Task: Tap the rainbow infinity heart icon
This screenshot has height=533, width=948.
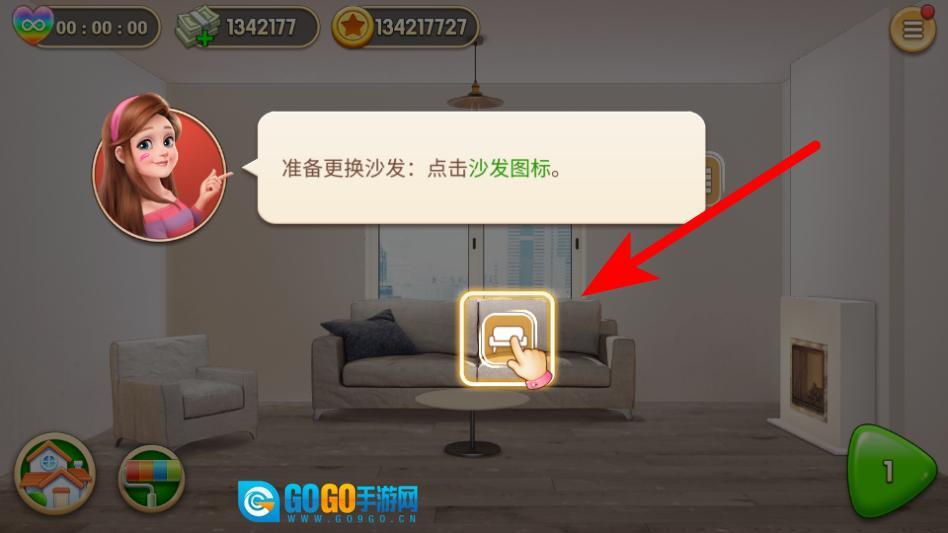Action: click(33, 25)
